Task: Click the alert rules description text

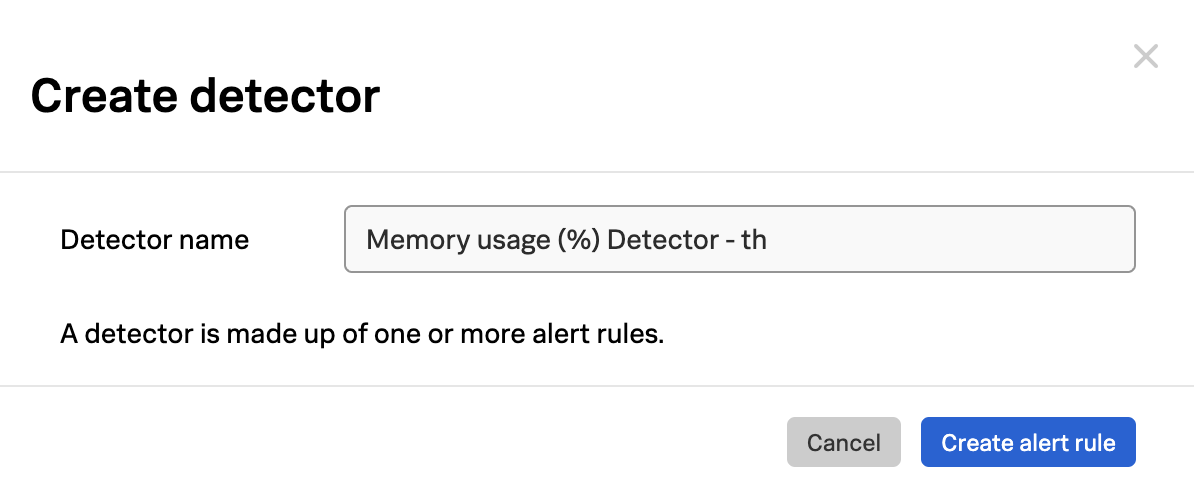Action: [362, 334]
